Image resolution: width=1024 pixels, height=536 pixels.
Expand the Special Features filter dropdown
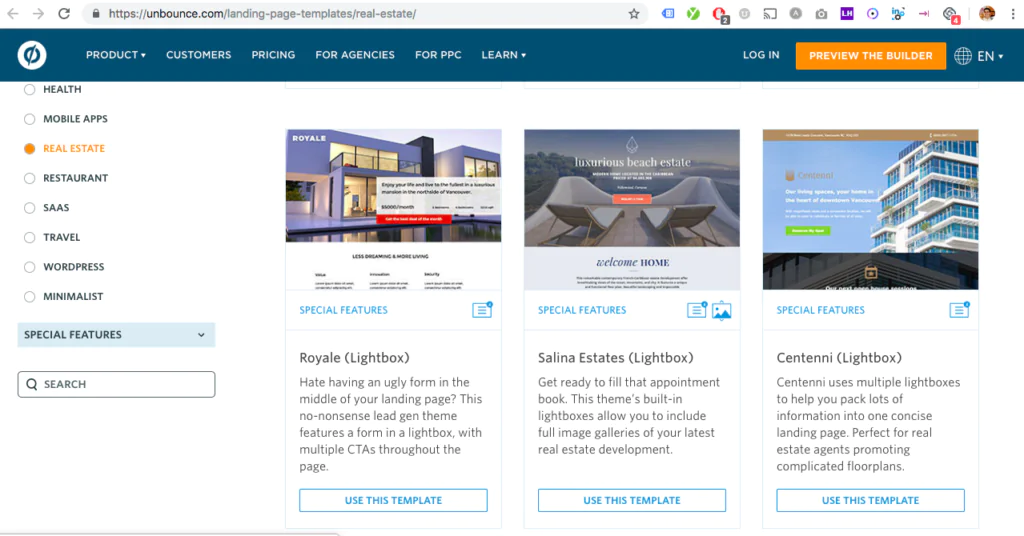point(116,334)
